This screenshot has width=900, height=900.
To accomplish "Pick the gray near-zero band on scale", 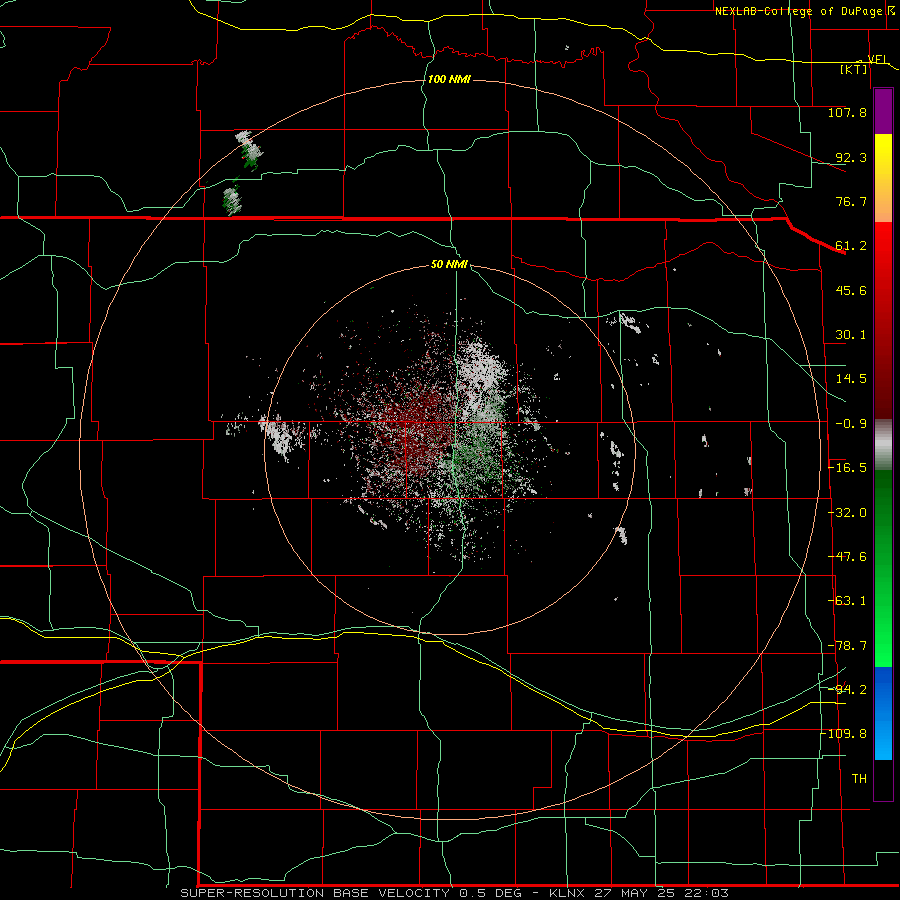I will tap(883, 445).
